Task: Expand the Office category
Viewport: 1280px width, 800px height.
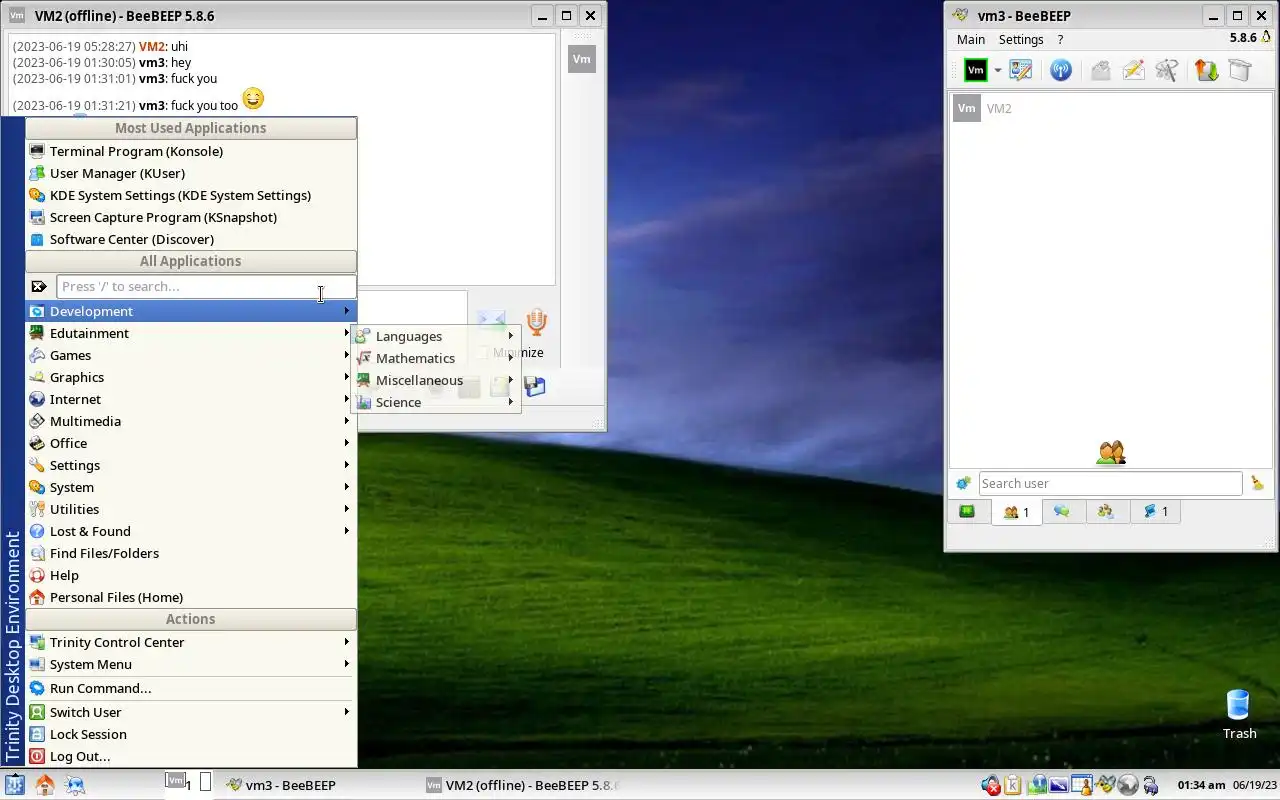Action: (x=191, y=443)
